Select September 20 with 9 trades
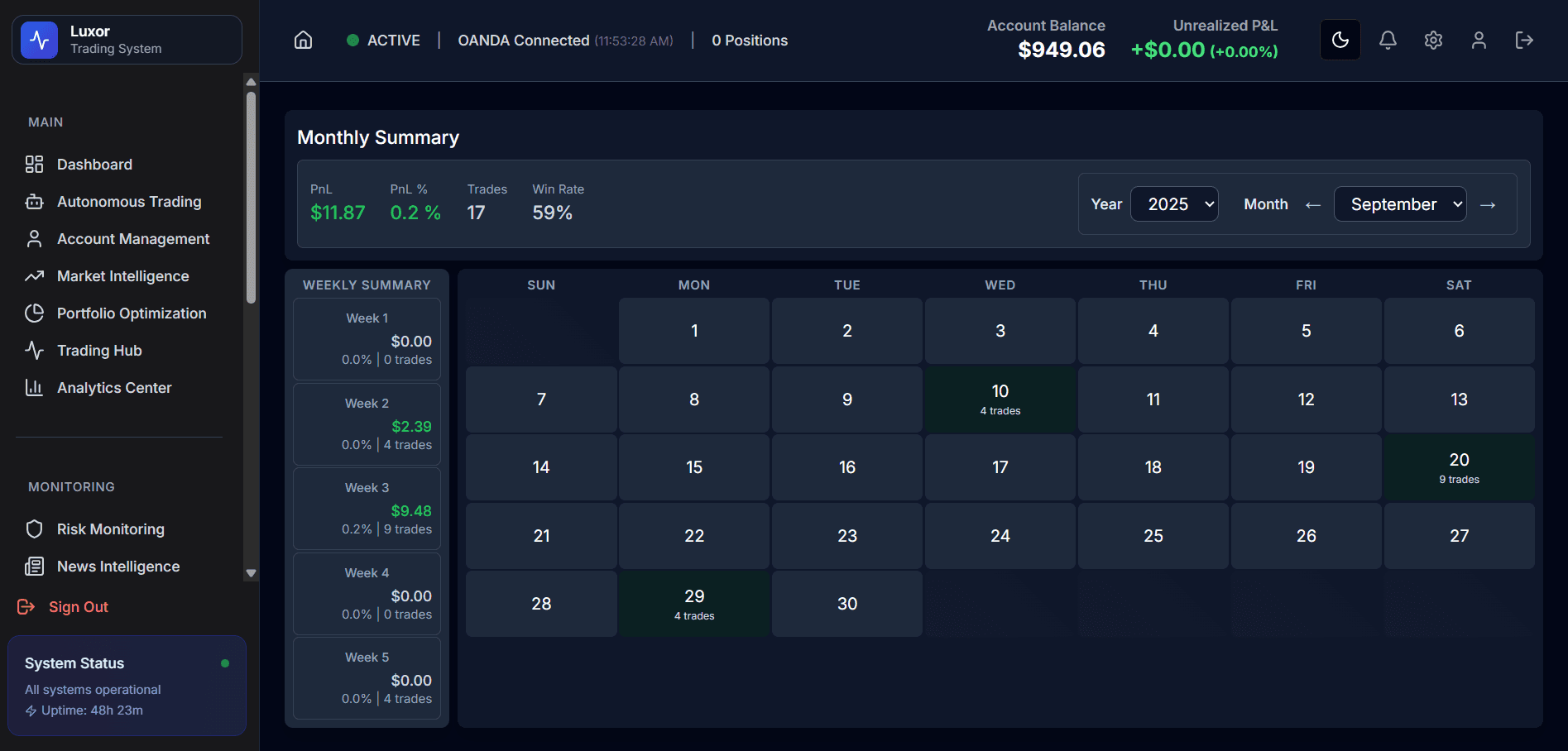 1459,467
